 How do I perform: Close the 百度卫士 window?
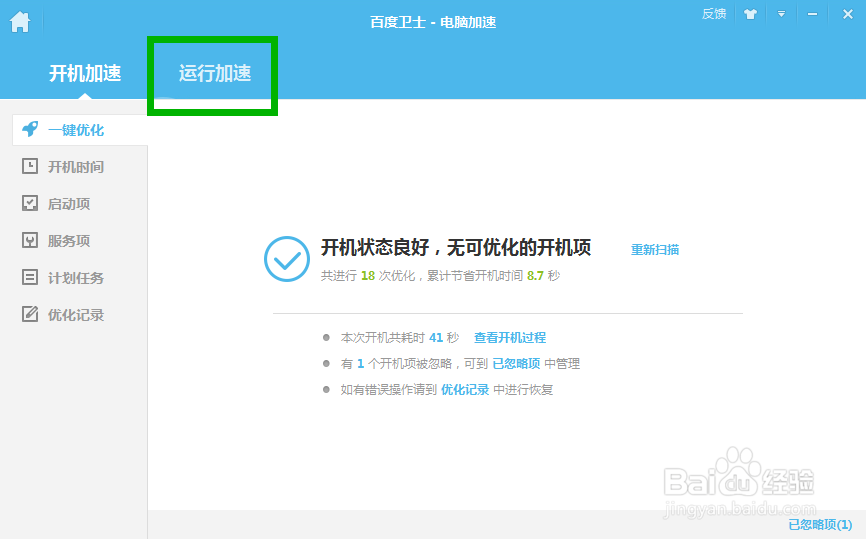click(x=848, y=14)
